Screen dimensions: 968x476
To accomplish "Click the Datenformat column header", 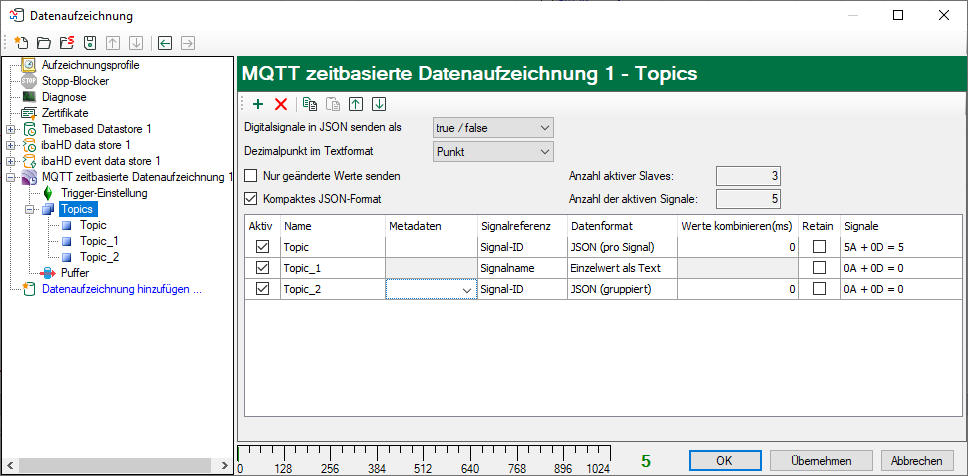I will tap(622, 226).
